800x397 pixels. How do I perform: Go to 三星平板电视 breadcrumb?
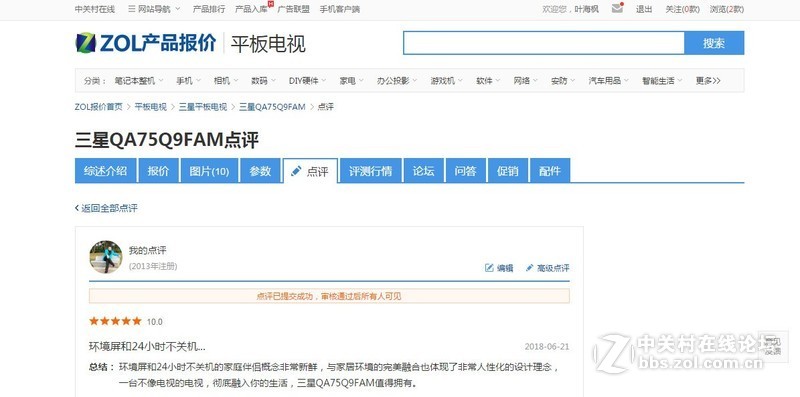(x=203, y=107)
